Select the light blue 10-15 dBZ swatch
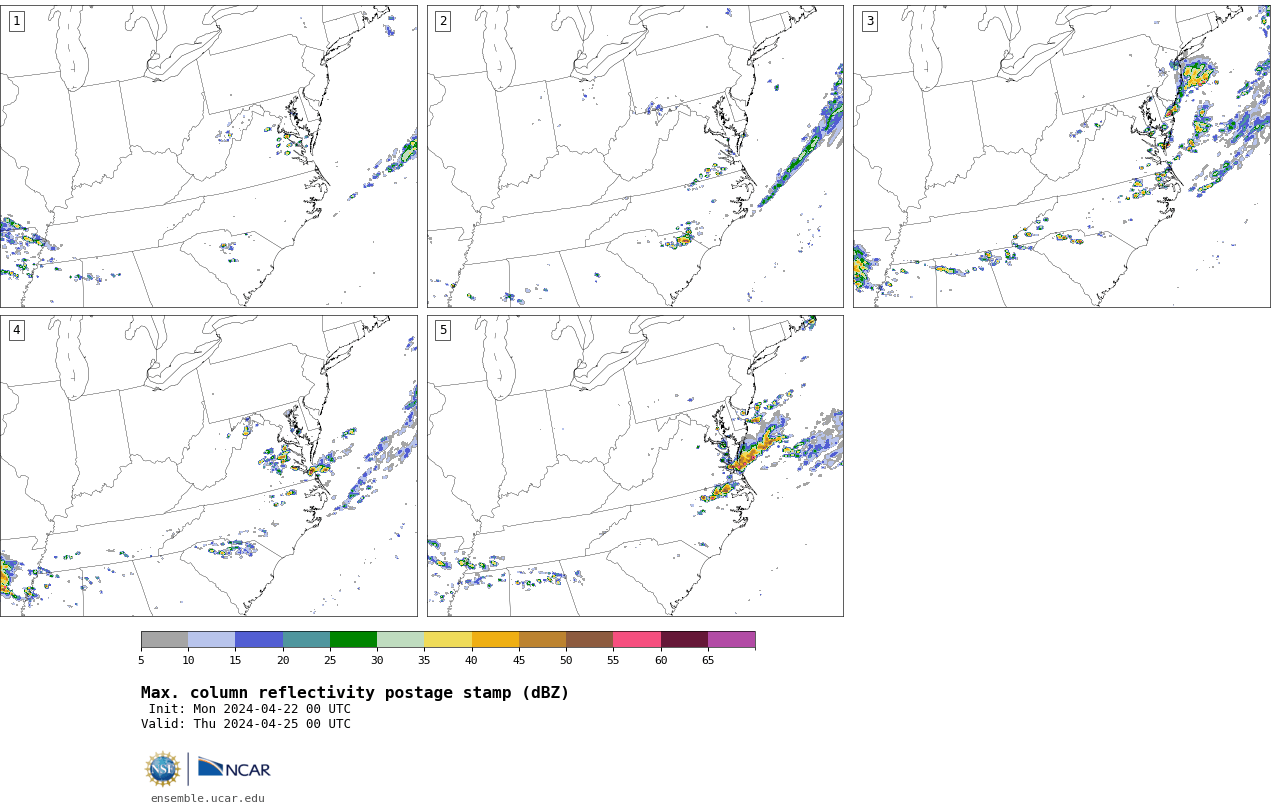1280x809 pixels. coord(212,640)
